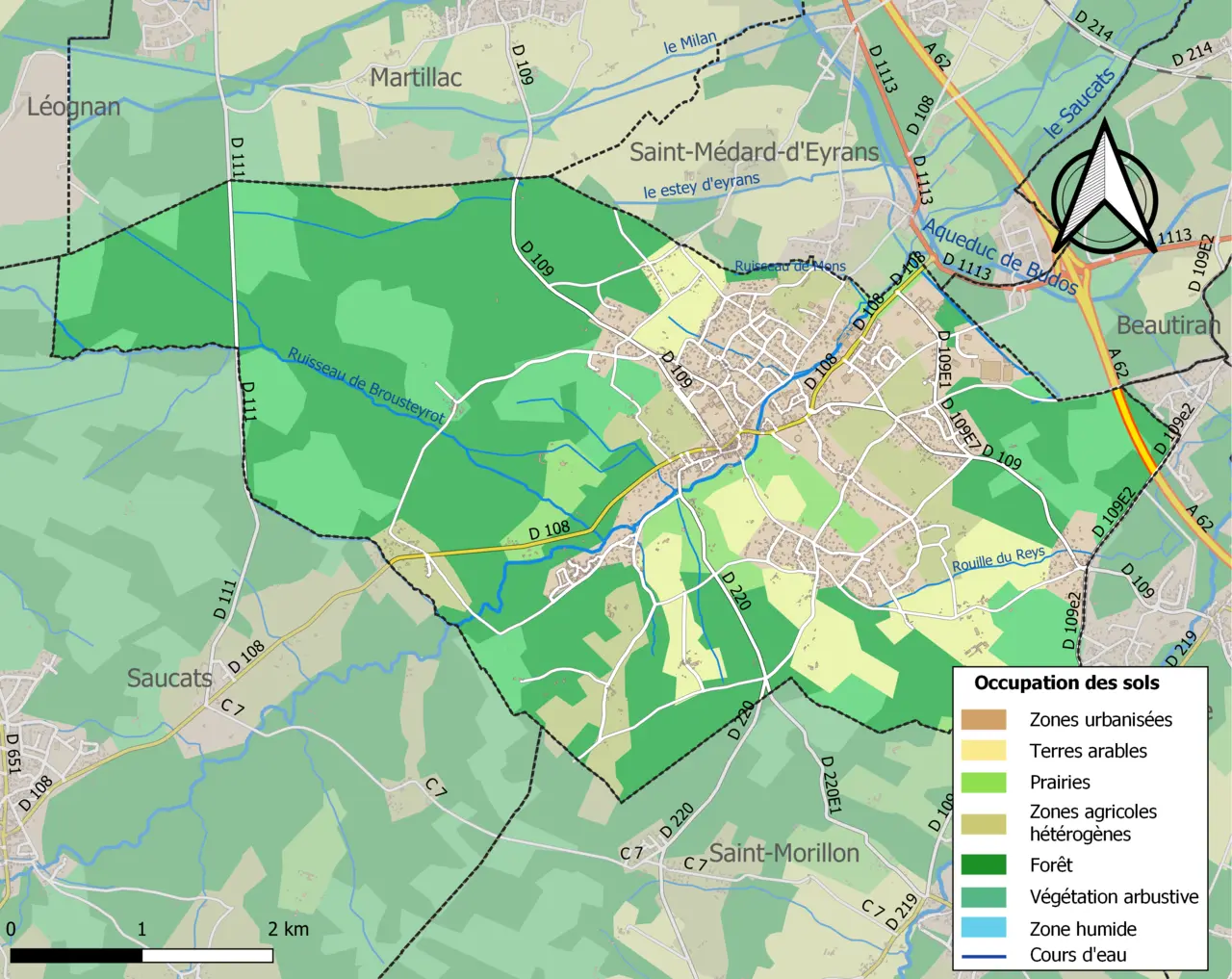Click the Ruisseau de Brousteyrot label
Image resolution: width=1232 pixels, height=979 pixels.
[367, 386]
